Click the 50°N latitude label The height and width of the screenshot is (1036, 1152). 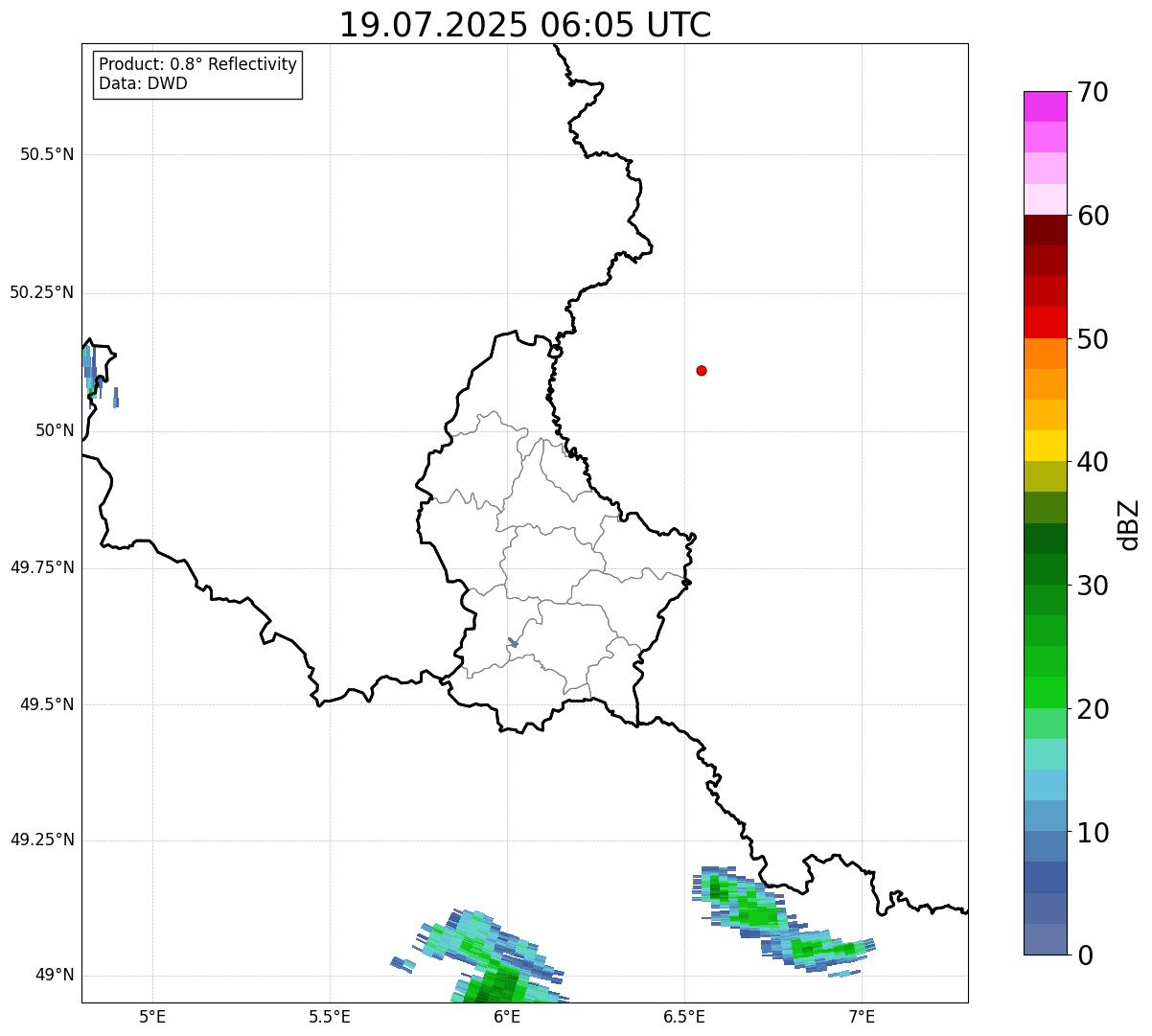tap(55, 430)
